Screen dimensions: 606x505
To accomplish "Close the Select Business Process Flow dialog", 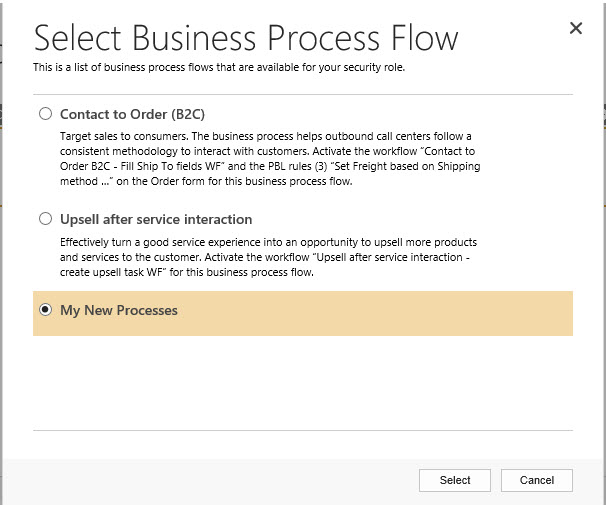I will pyautogui.click(x=575, y=29).
